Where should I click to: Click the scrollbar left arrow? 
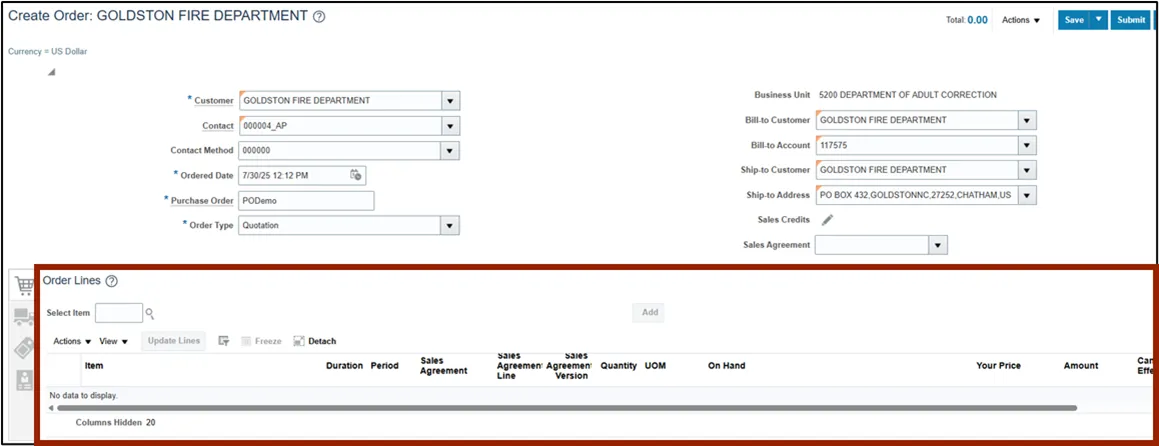(51, 408)
